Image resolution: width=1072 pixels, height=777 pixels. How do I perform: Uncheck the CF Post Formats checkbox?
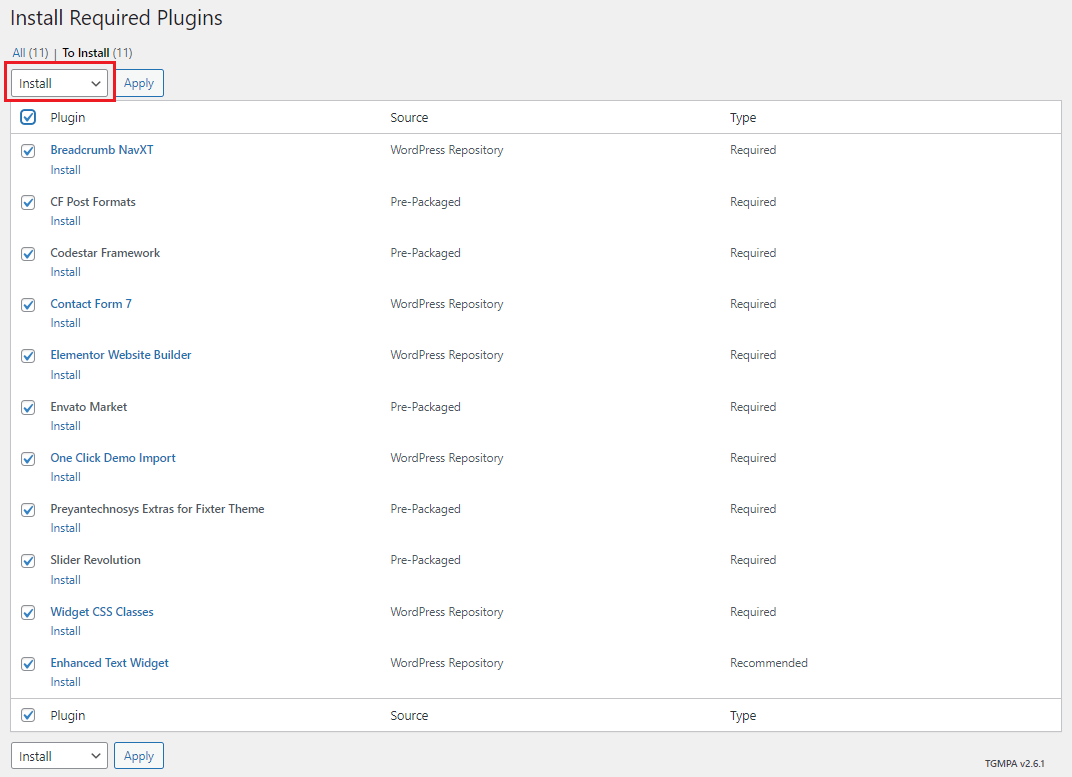[x=28, y=202]
